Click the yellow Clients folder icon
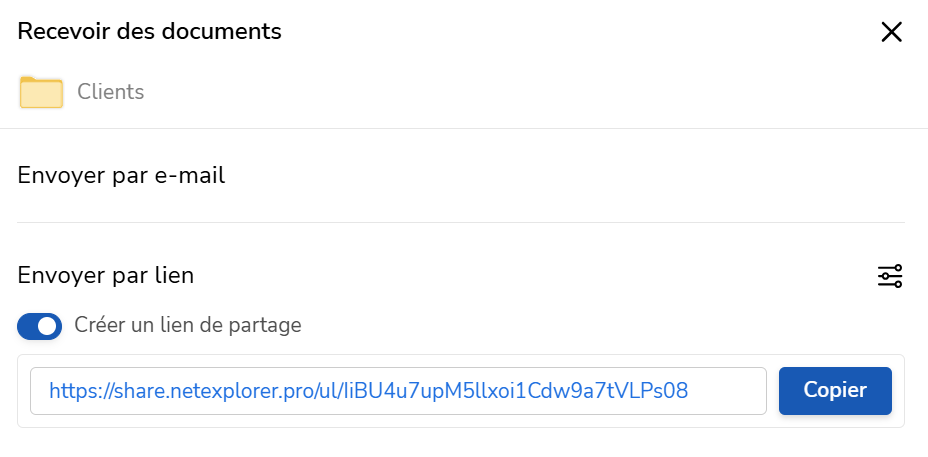This screenshot has width=928, height=457. (x=41, y=92)
